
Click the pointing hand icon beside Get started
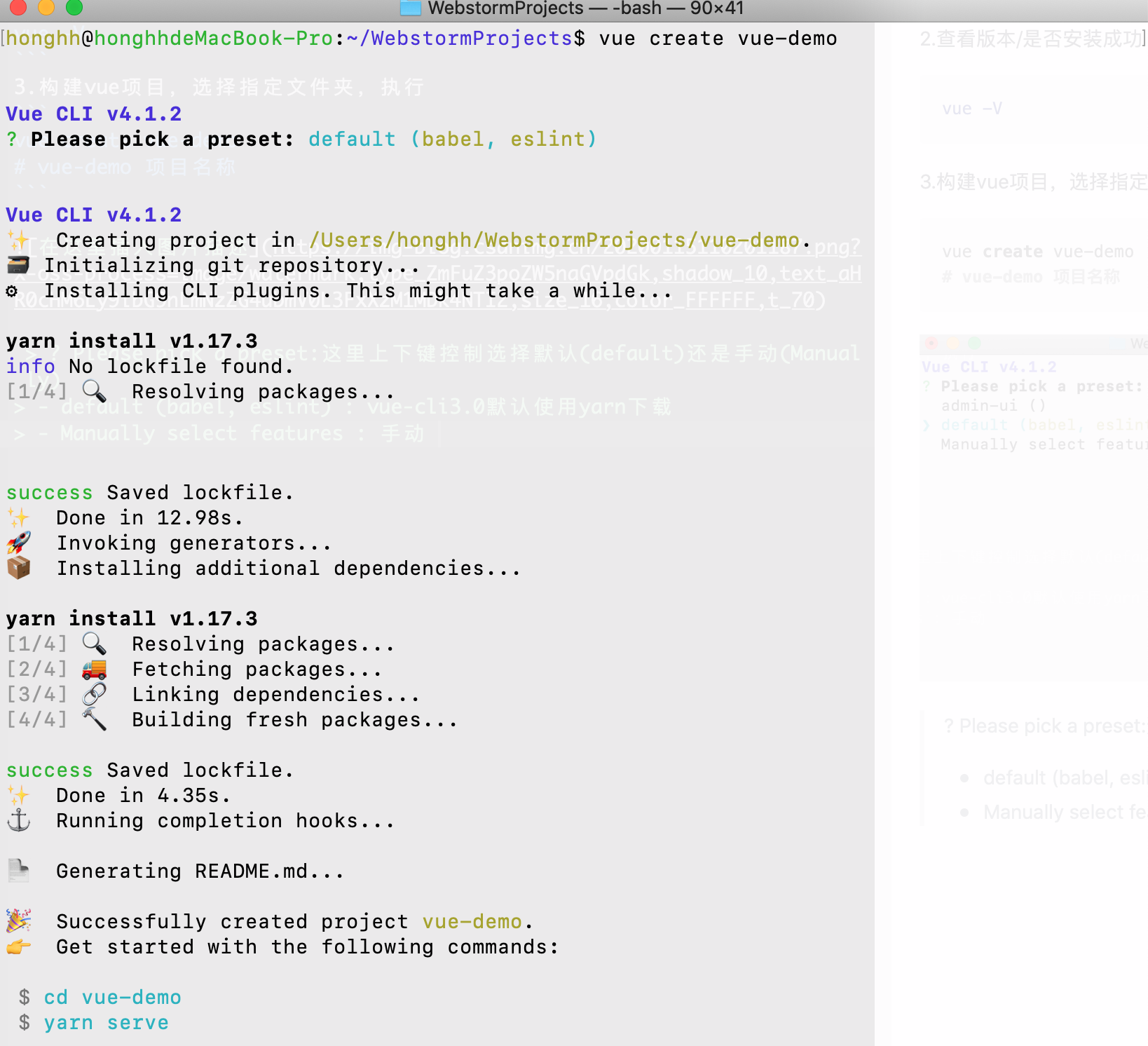tap(18, 947)
